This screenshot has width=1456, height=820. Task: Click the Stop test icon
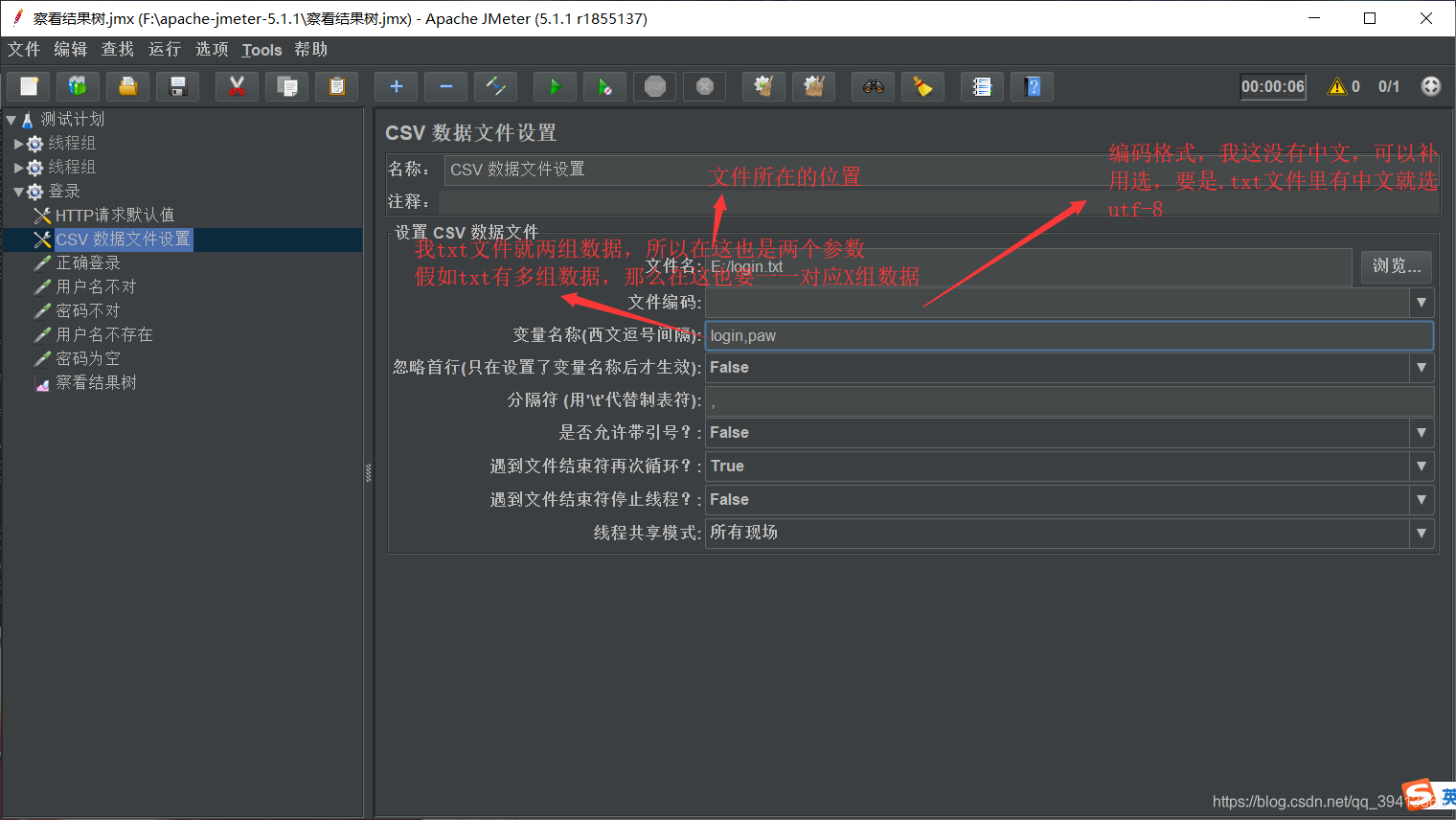pos(655,86)
